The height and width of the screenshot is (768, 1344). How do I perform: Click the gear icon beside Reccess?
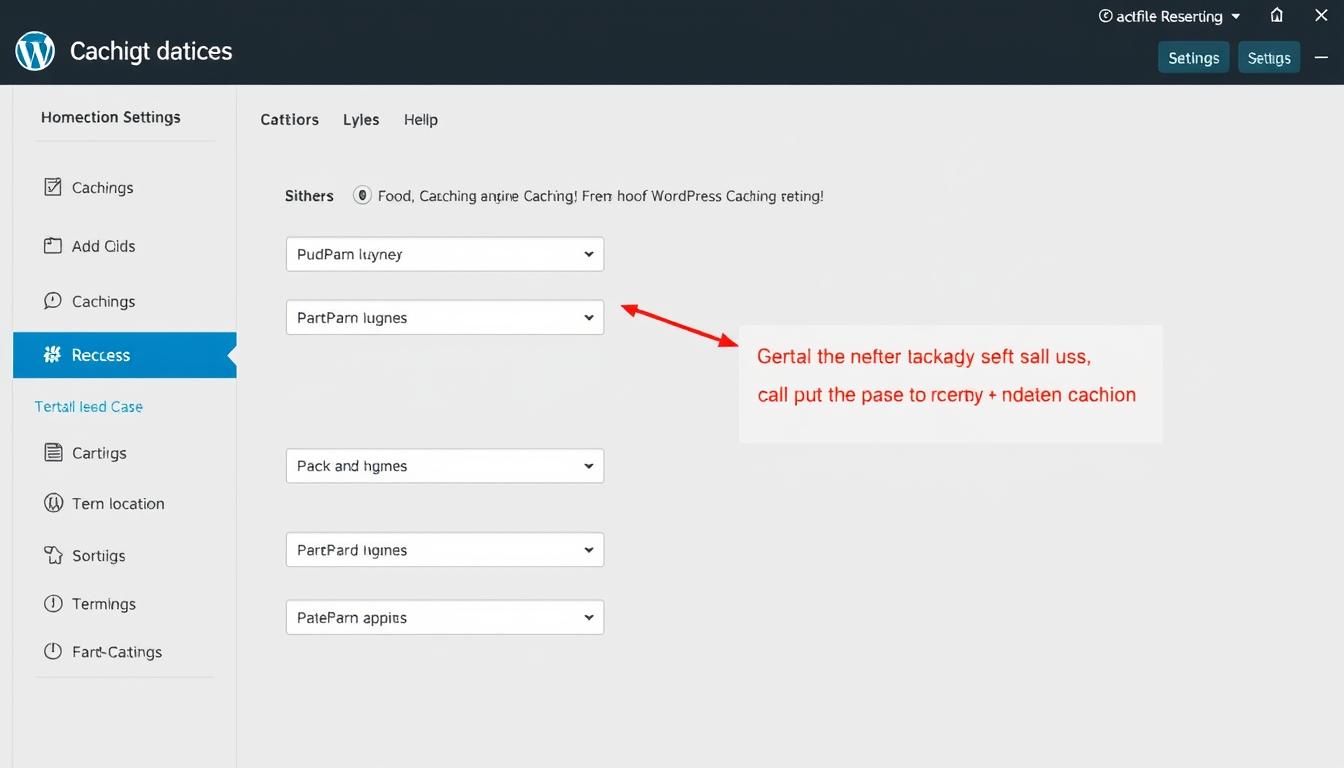[x=53, y=355]
